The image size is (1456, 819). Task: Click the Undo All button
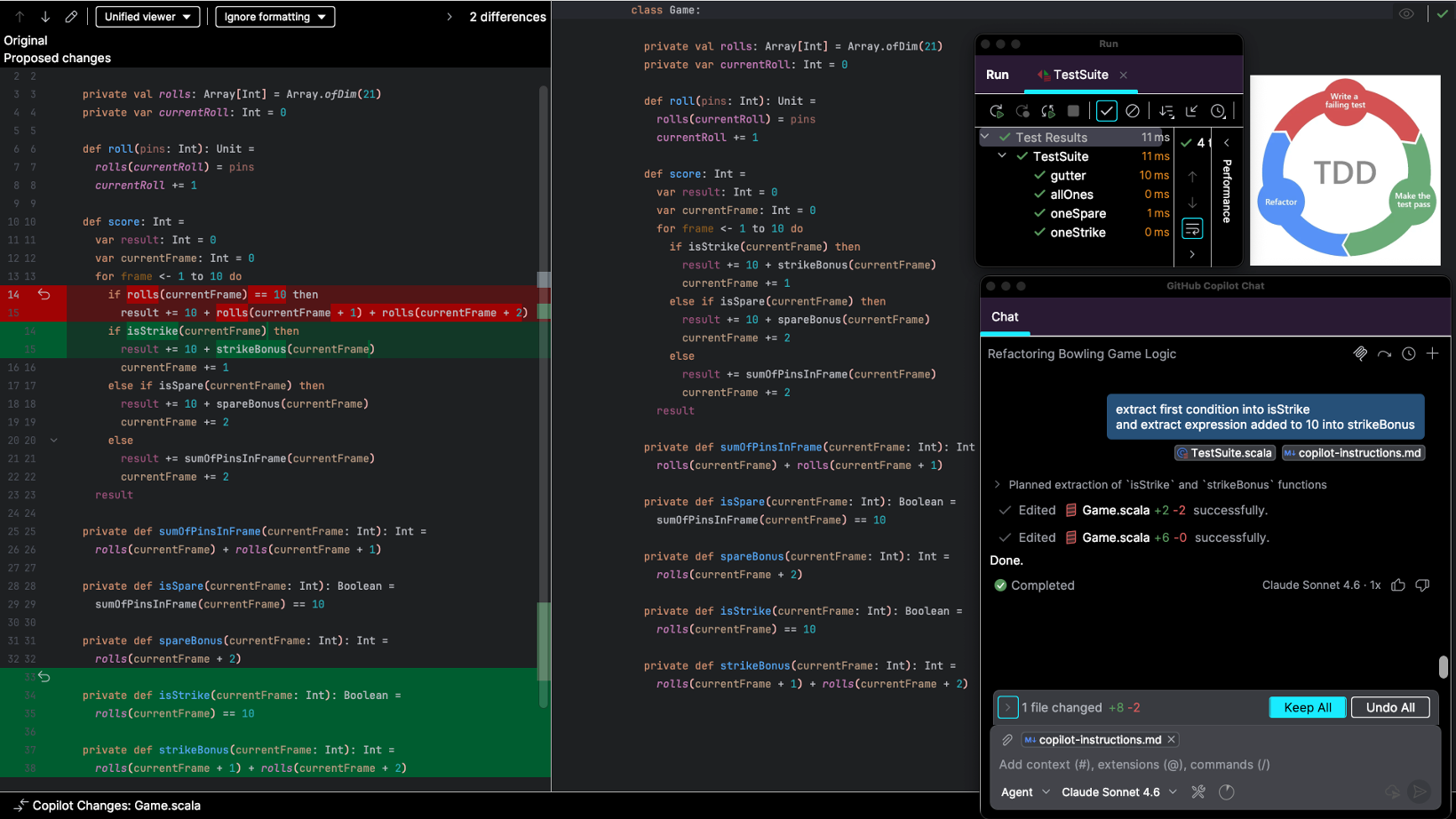1389,707
